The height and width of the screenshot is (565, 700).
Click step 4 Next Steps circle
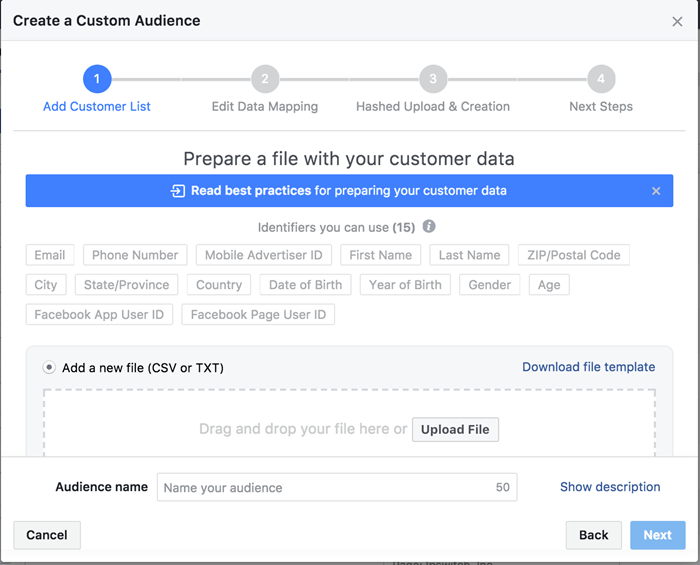coord(601,79)
